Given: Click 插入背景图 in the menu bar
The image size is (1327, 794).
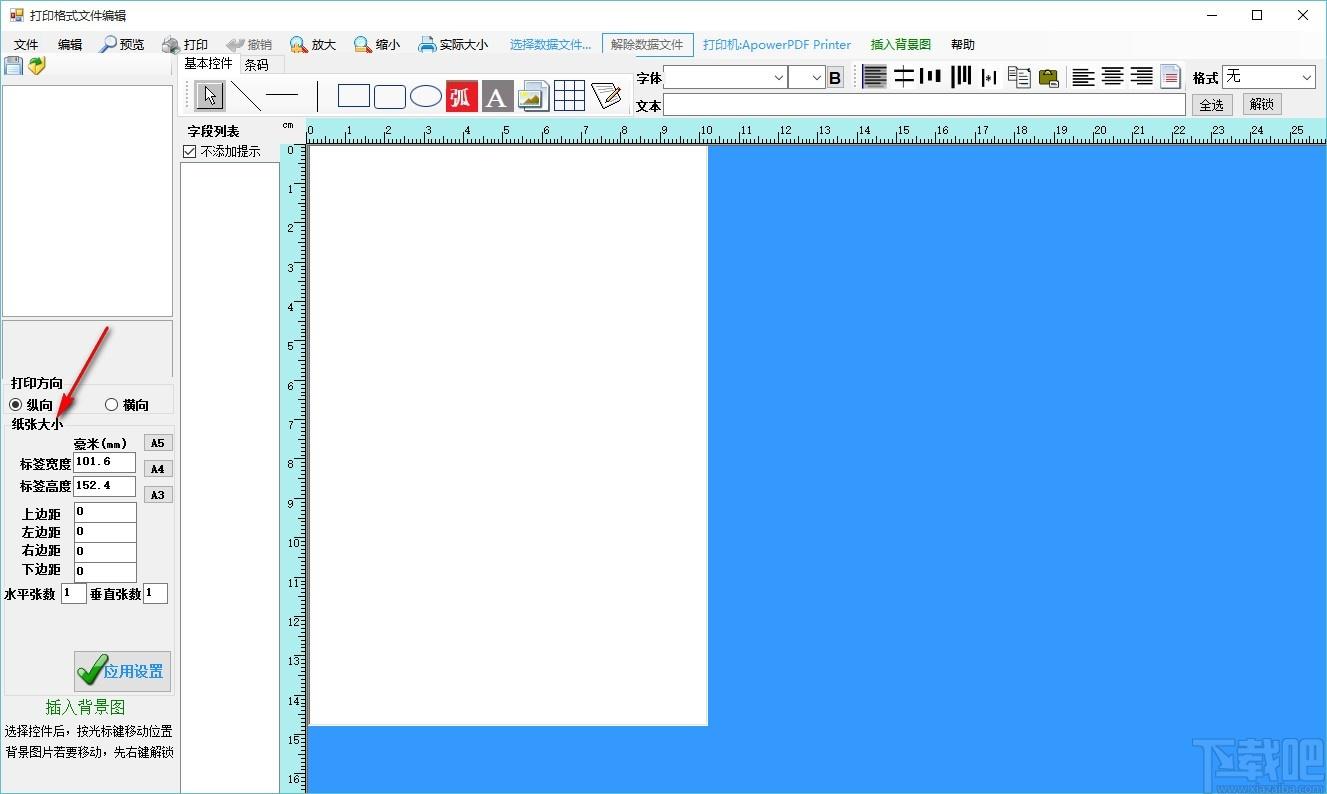Looking at the screenshot, I should point(901,44).
